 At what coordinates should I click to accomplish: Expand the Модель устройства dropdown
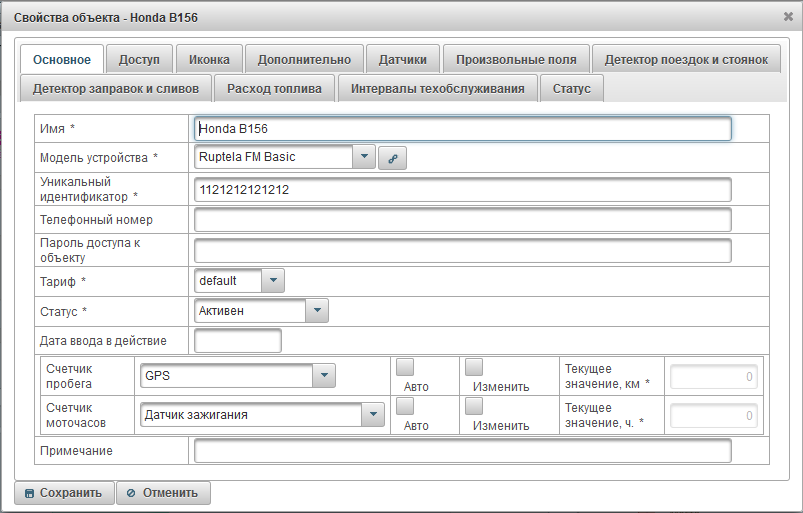click(x=363, y=157)
